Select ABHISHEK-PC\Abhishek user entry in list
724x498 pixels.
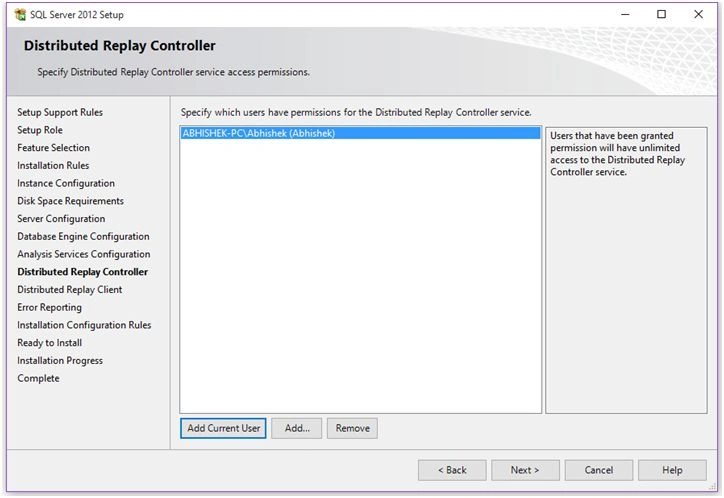360,133
